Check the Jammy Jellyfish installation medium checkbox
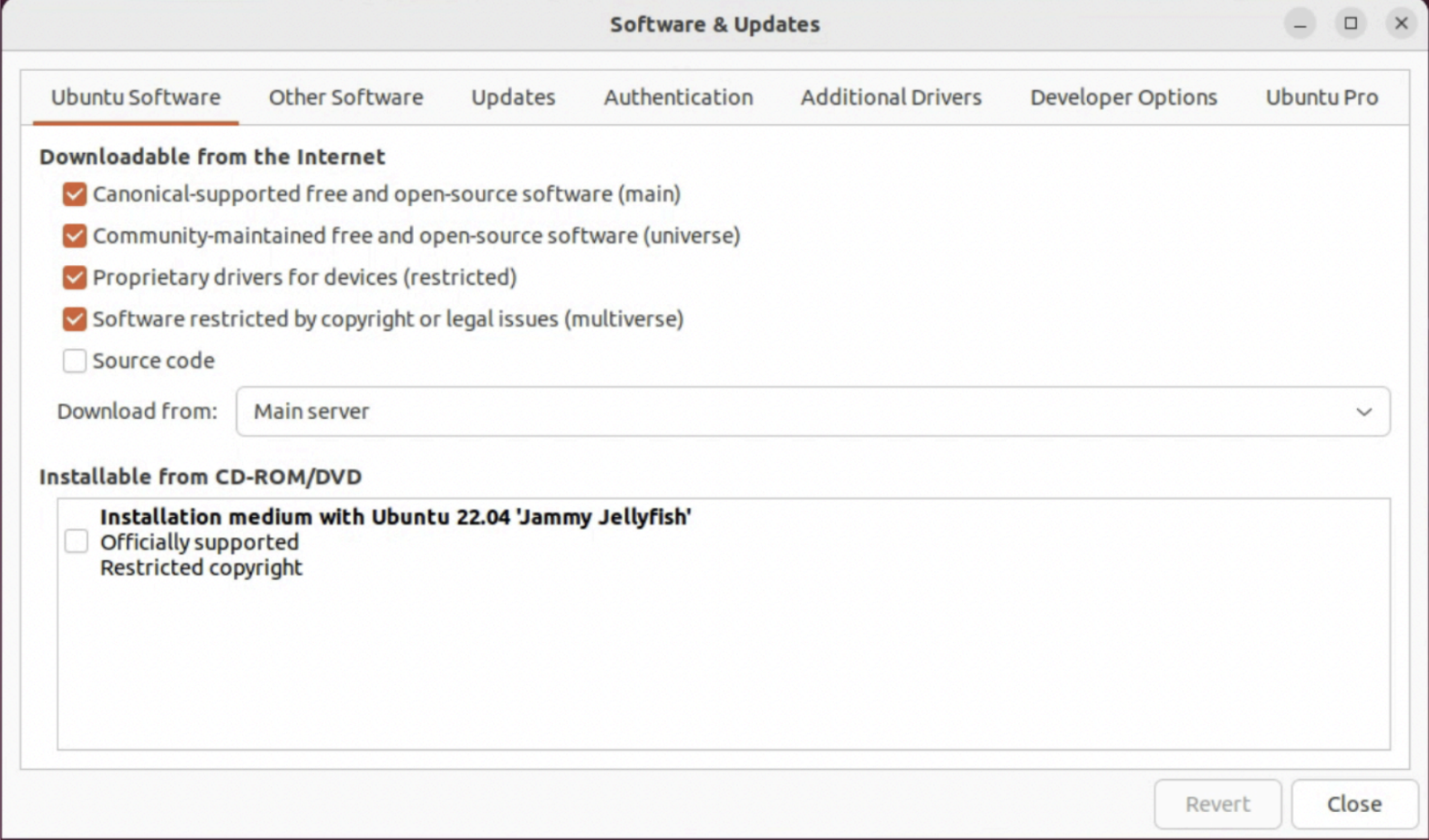1429x840 pixels. [76, 541]
